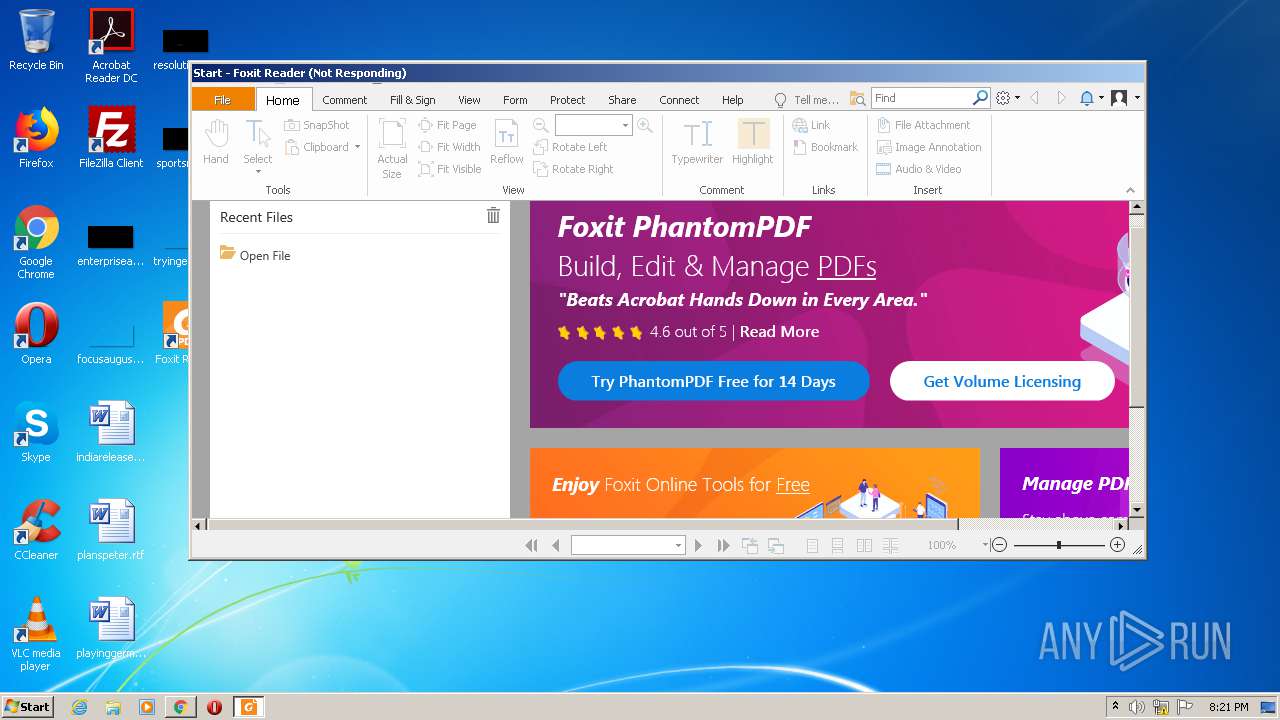Screen dimensions: 1280x720
Task: Apply Fit Width view
Action: pos(449,147)
